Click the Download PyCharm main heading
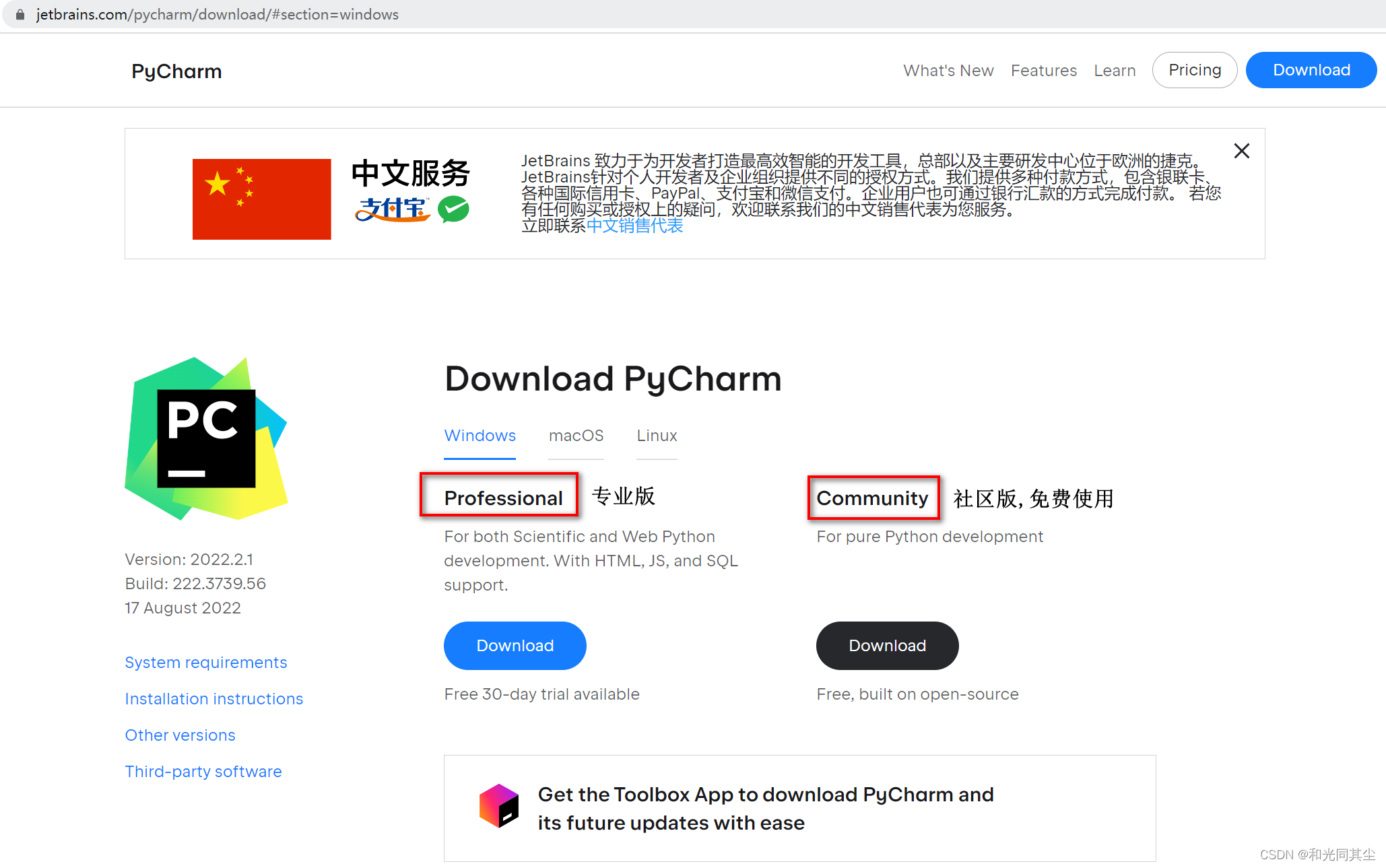 click(x=613, y=378)
